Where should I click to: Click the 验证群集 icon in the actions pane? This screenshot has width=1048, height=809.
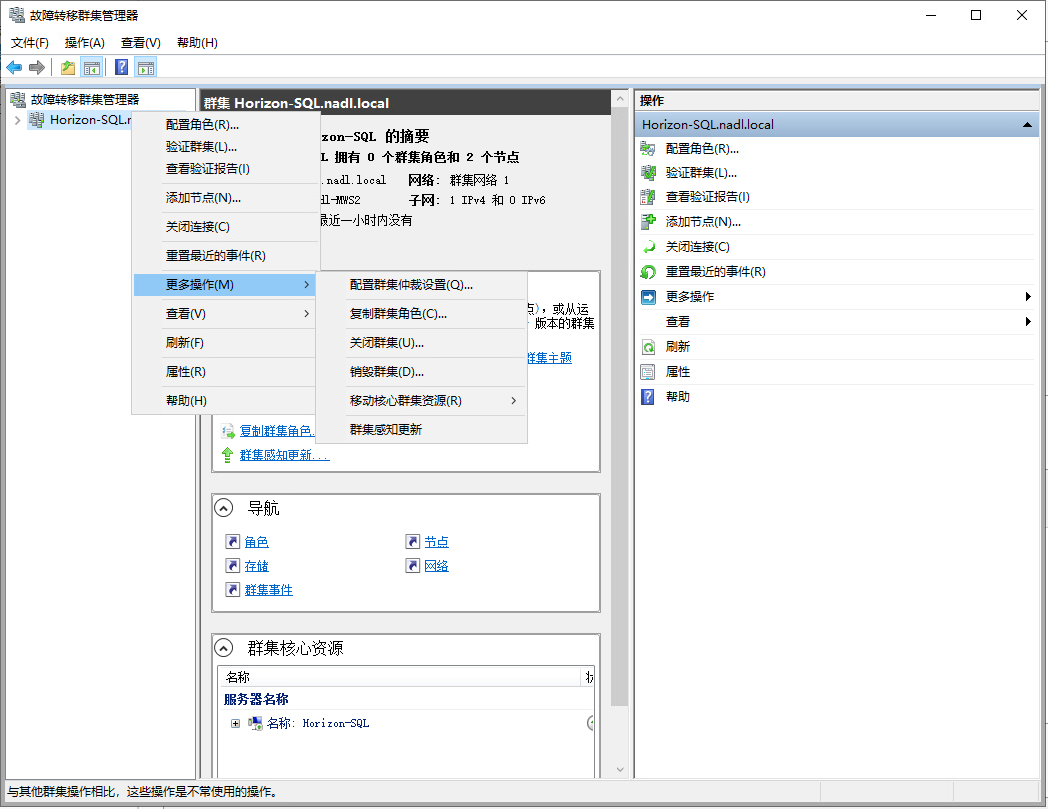pos(648,172)
